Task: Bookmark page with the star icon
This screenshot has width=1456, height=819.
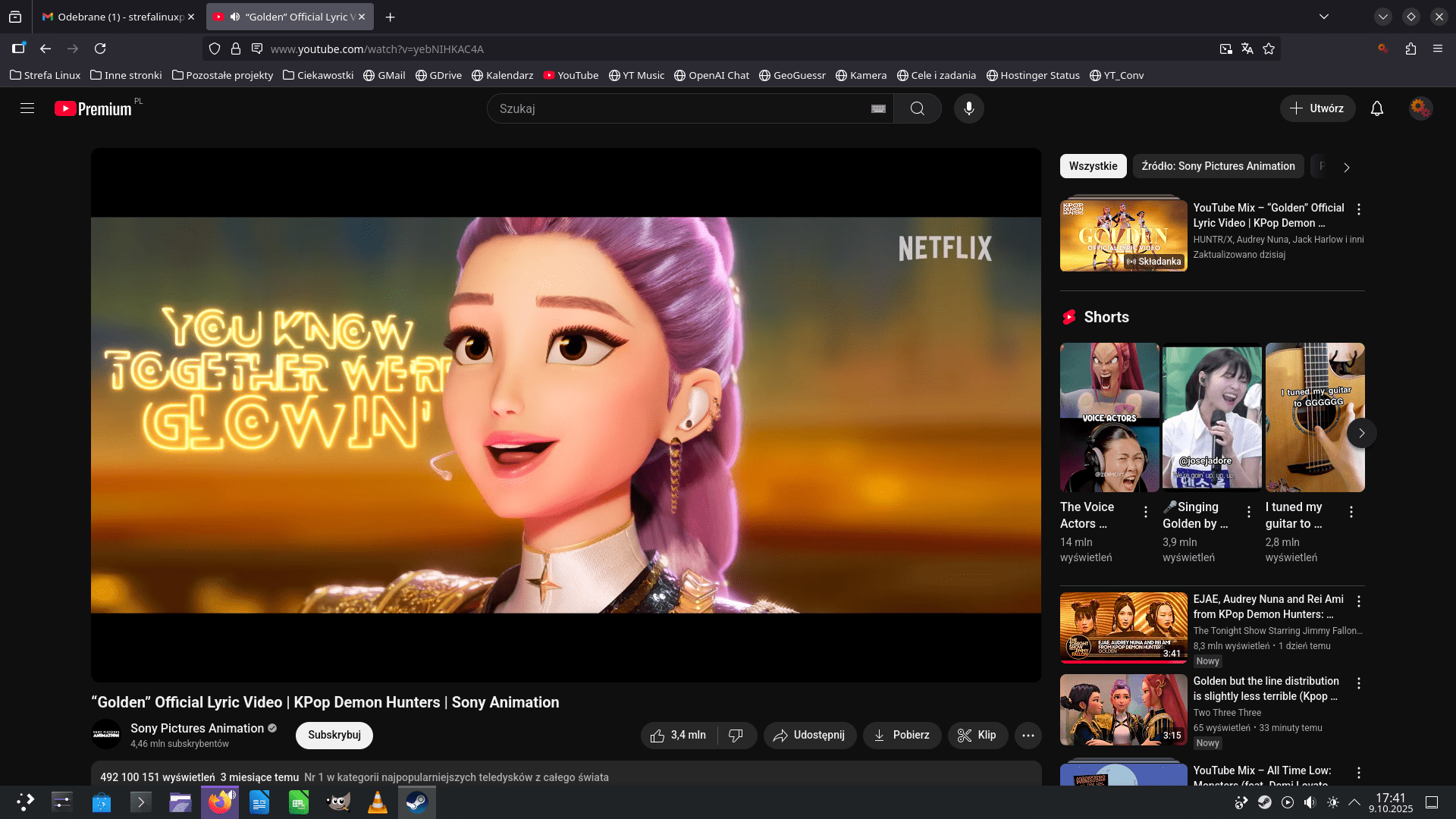Action: tap(1269, 49)
